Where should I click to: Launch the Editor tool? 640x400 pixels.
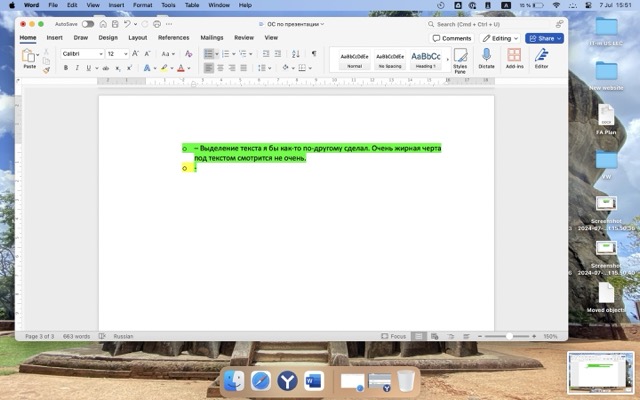pyautogui.click(x=541, y=58)
